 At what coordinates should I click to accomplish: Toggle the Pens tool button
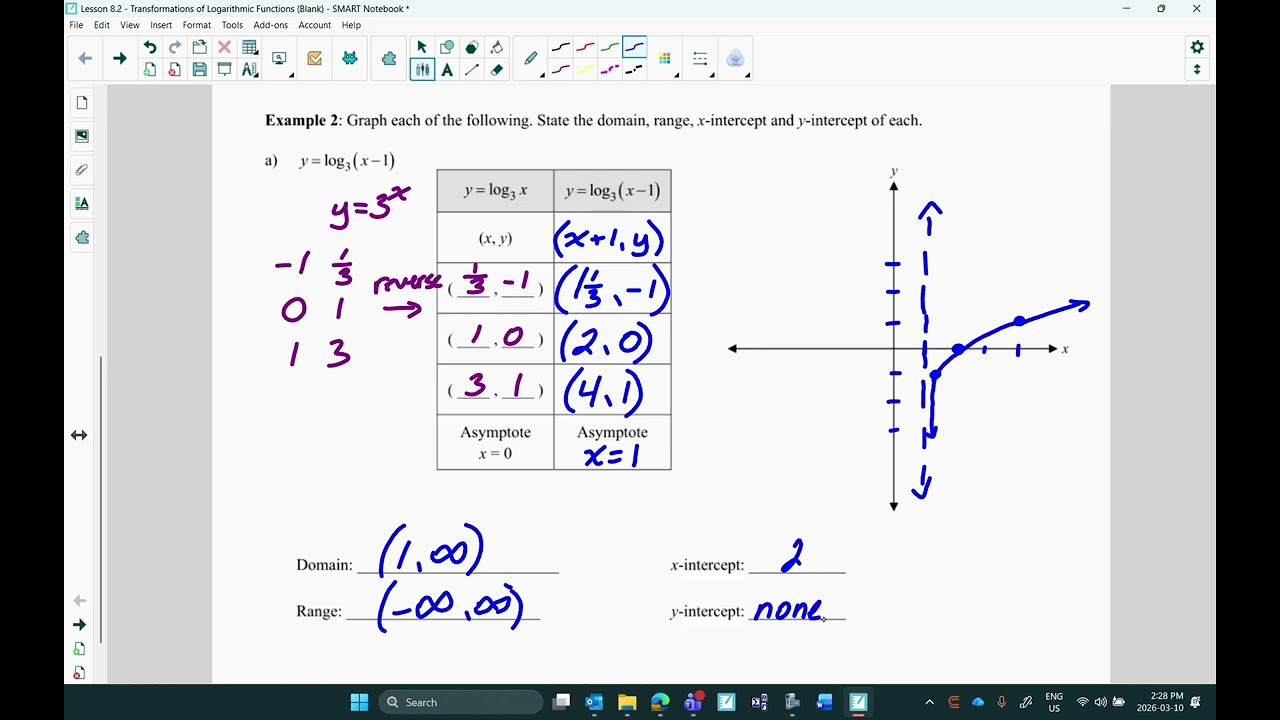coord(422,70)
